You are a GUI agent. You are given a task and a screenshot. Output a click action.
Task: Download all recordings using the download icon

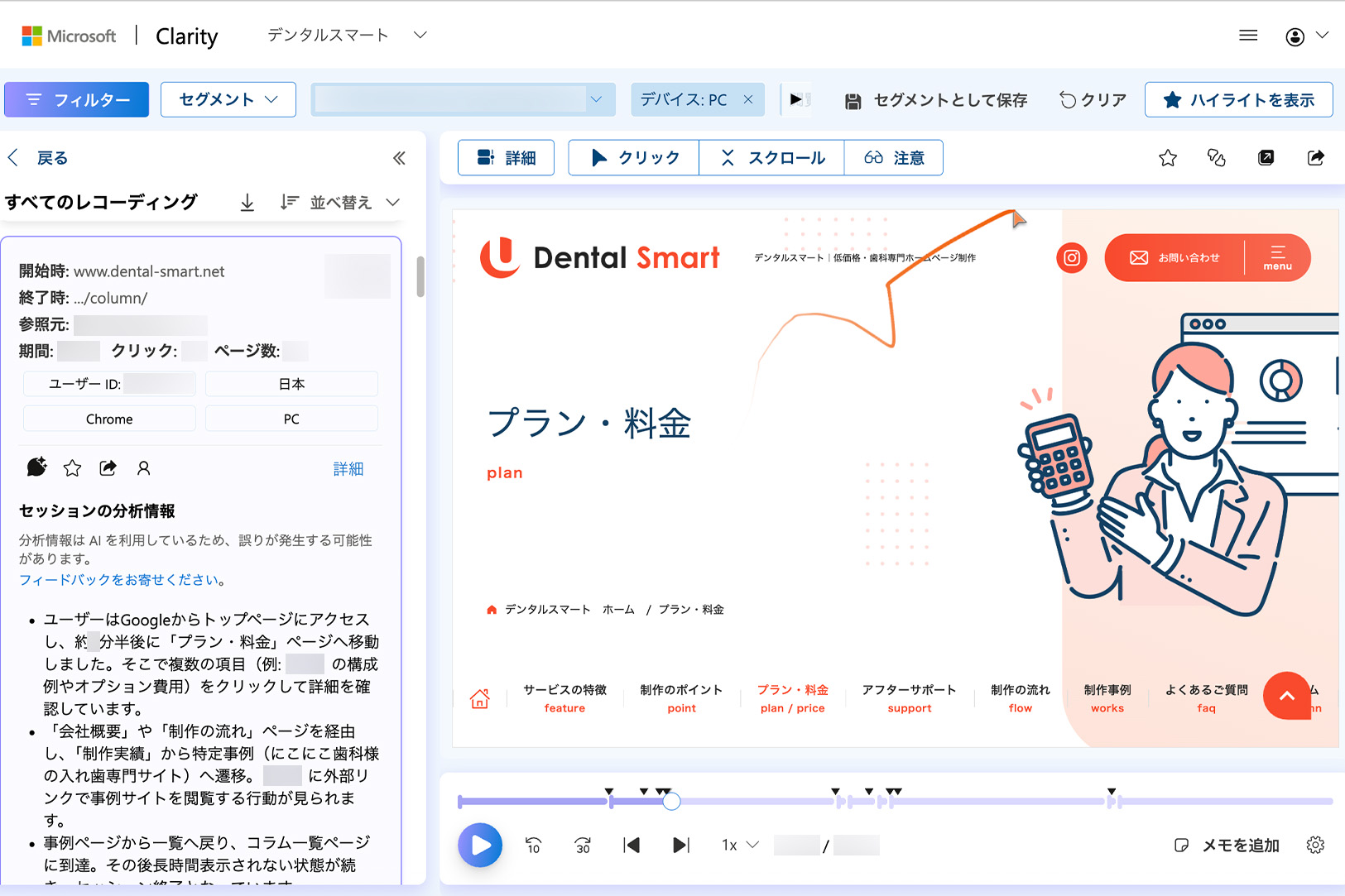tap(247, 203)
